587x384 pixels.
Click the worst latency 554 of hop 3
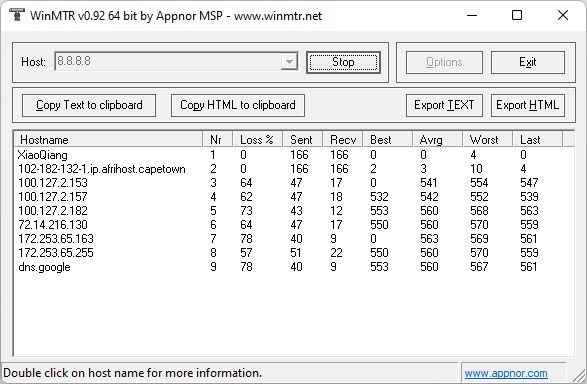479,183
